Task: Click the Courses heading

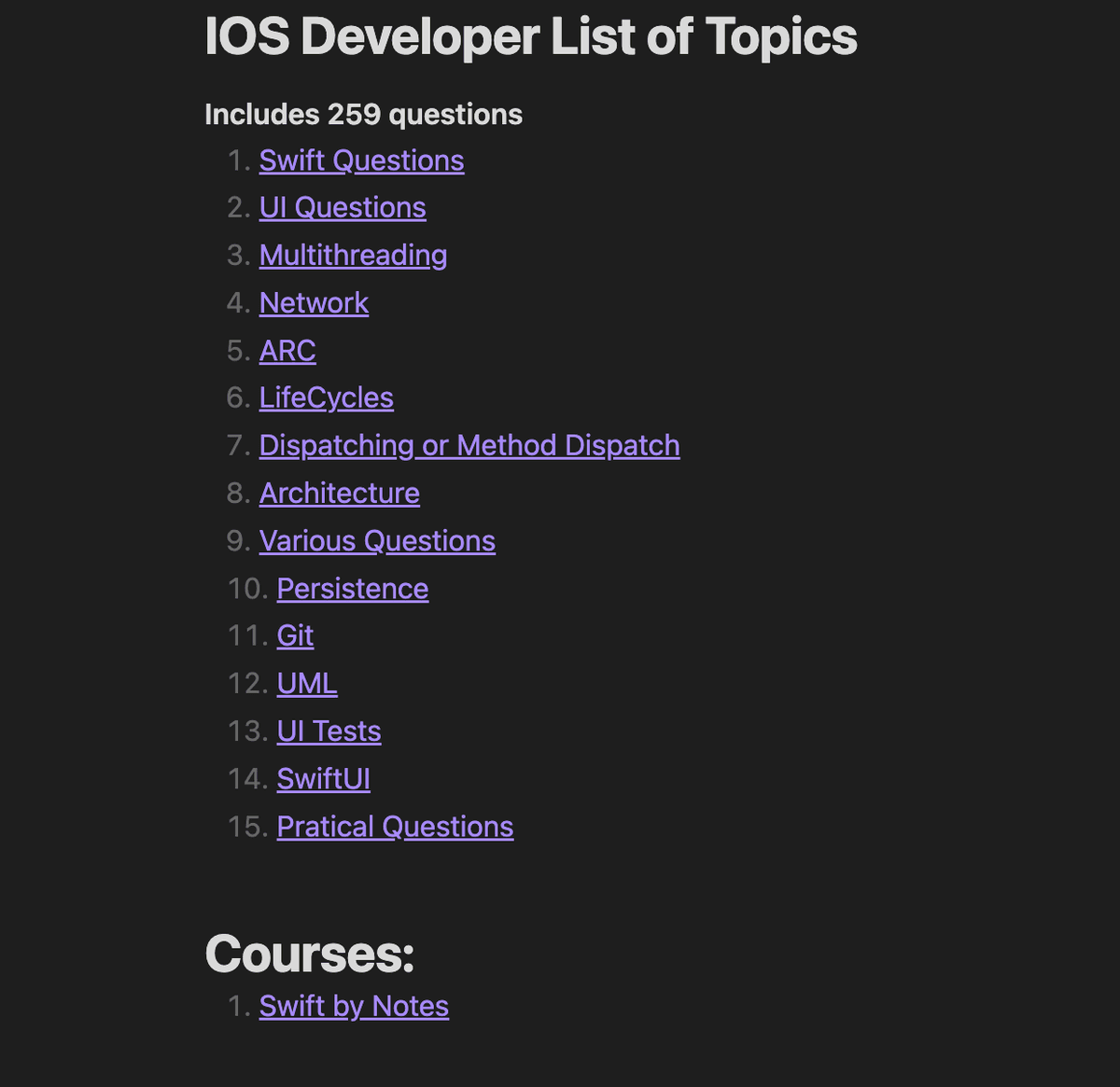Action: [x=309, y=954]
